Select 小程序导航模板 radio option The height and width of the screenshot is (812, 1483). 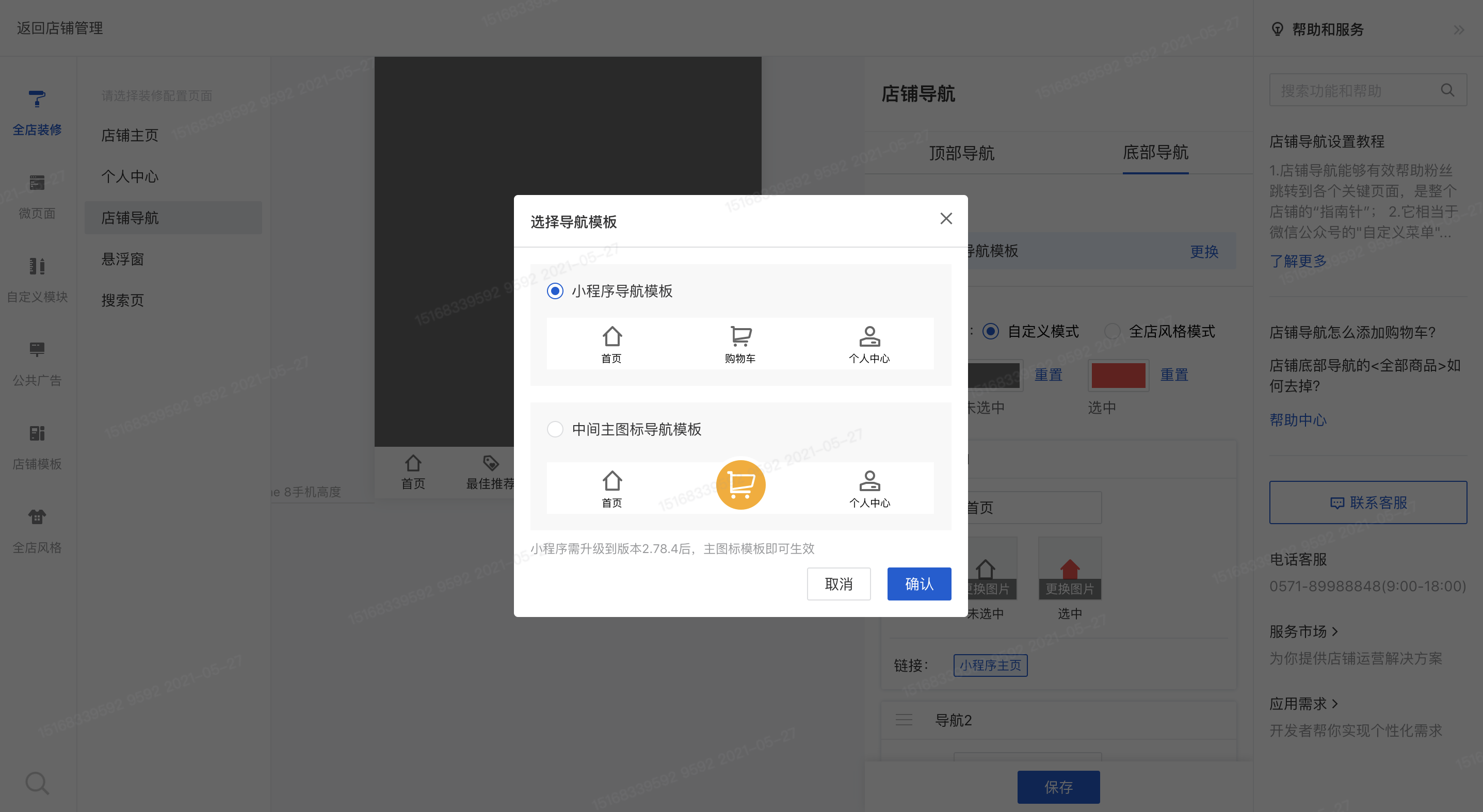(555, 291)
